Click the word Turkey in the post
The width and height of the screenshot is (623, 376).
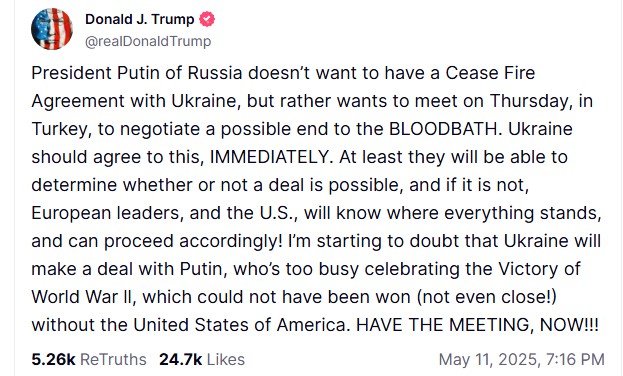click(60, 130)
